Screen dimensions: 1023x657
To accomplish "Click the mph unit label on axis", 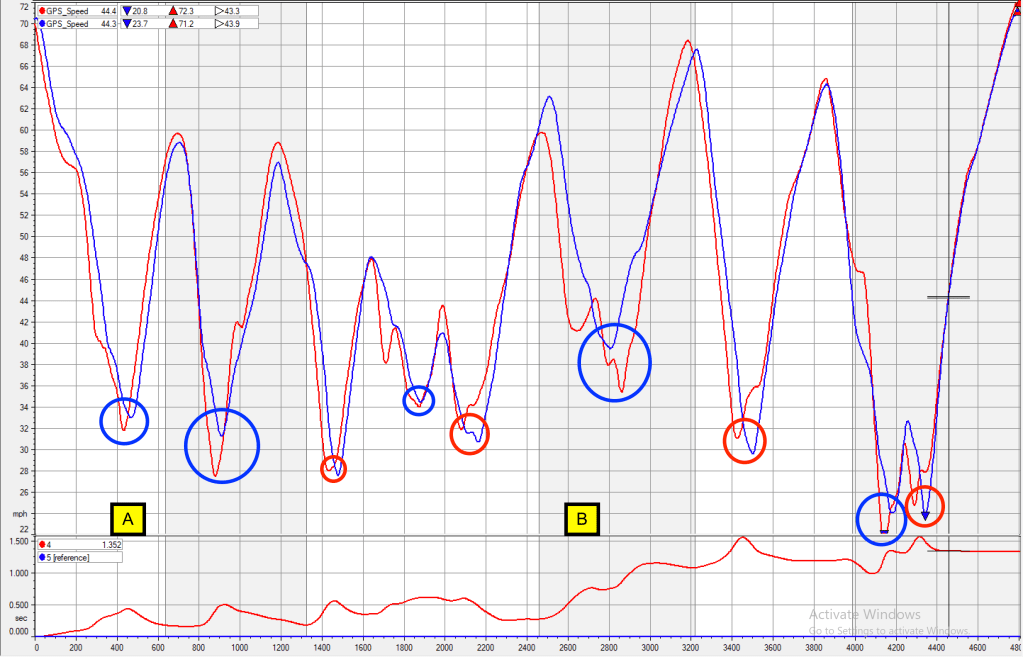I will point(20,514).
